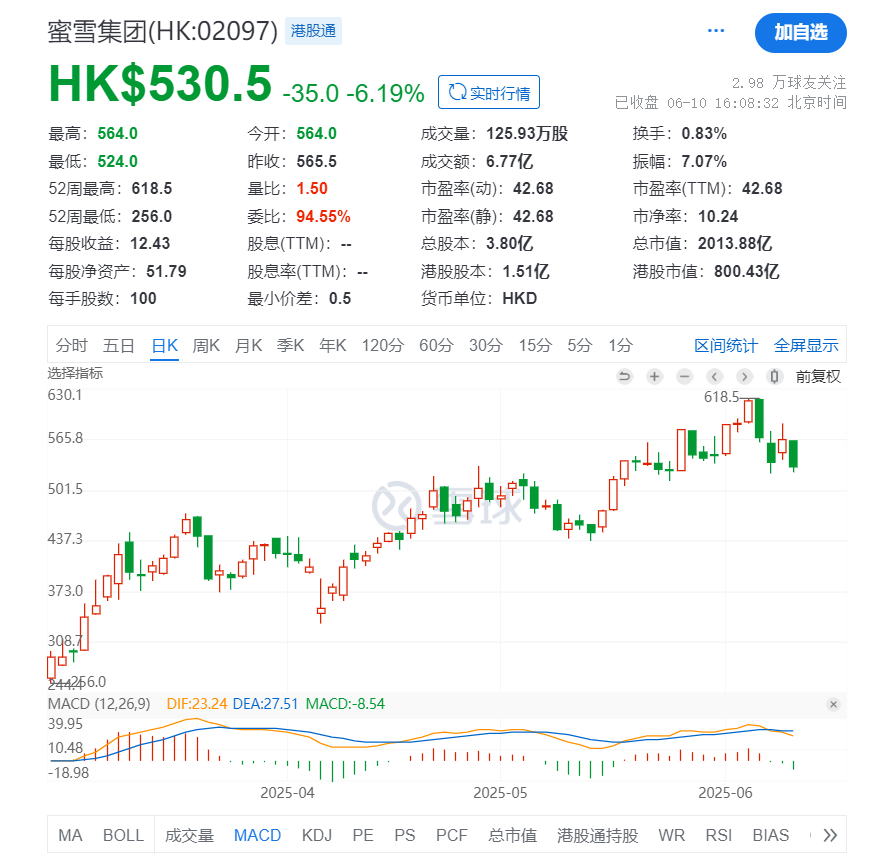The height and width of the screenshot is (862, 889).
Task: Click the 52周最高 618.5 value
Action: click(151, 189)
